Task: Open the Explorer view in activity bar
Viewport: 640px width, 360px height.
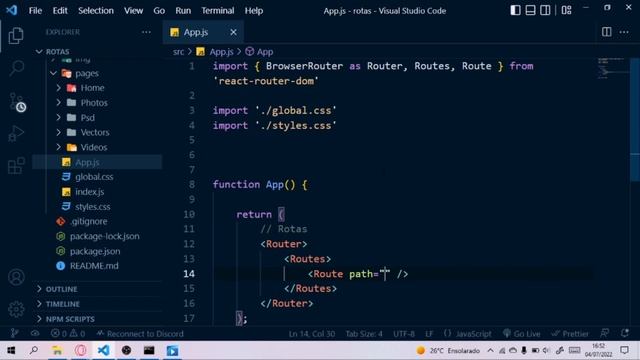Action: click(16, 36)
